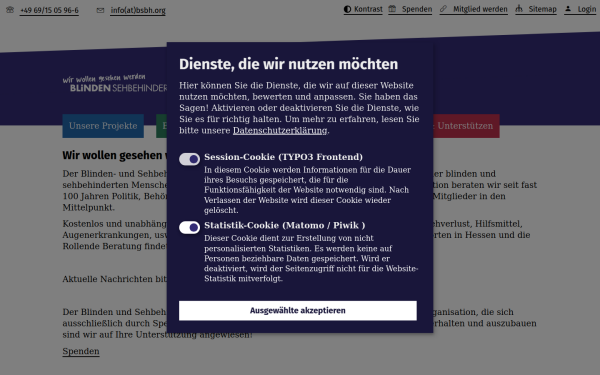This screenshot has width=600, height=375.
Task: Click the Session-Cookie (TYPO3 Frontend) heading
Action: (x=283, y=157)
